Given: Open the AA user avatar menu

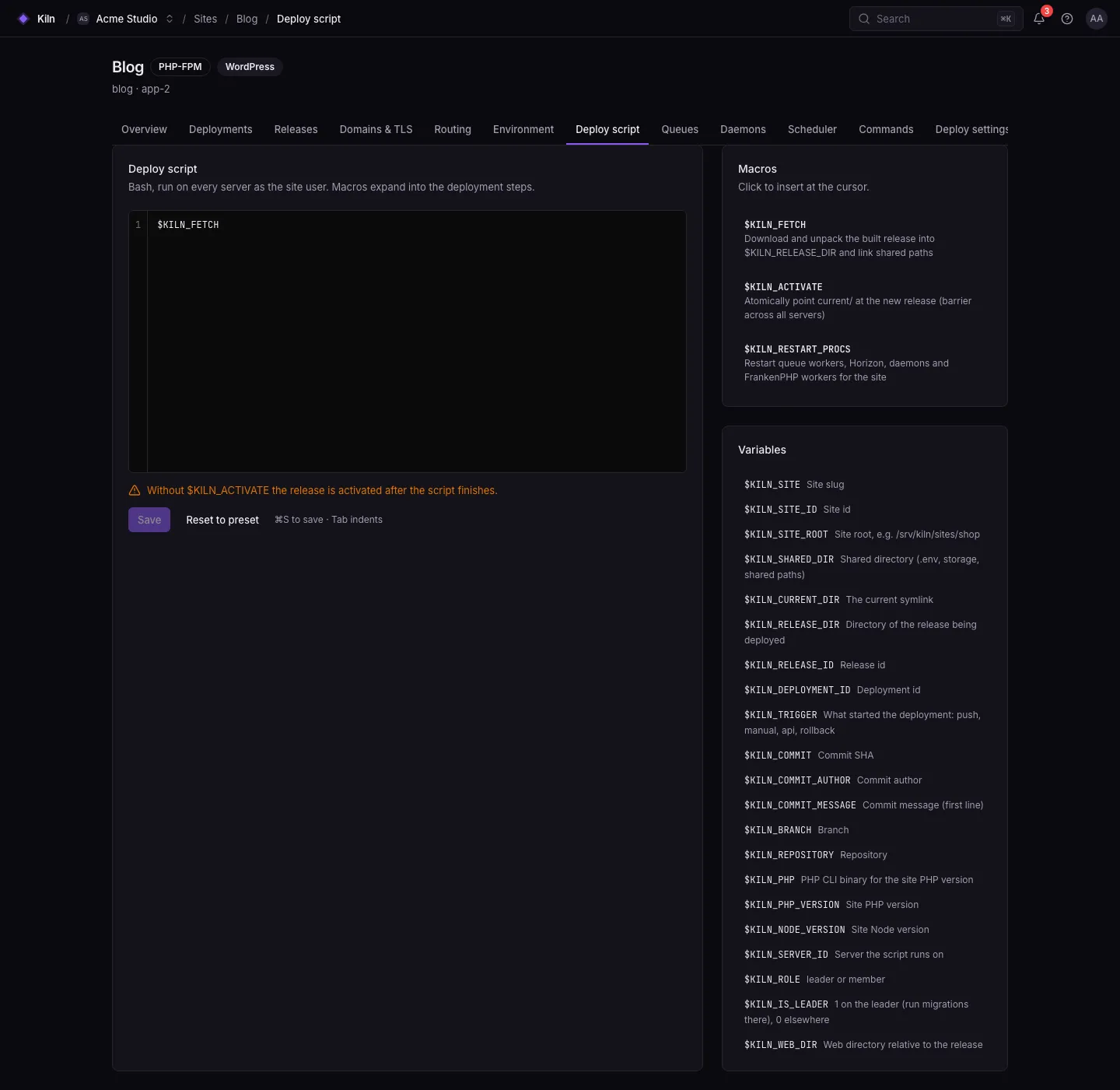Looking at the screenshot, I should [x=1097, y=19].
